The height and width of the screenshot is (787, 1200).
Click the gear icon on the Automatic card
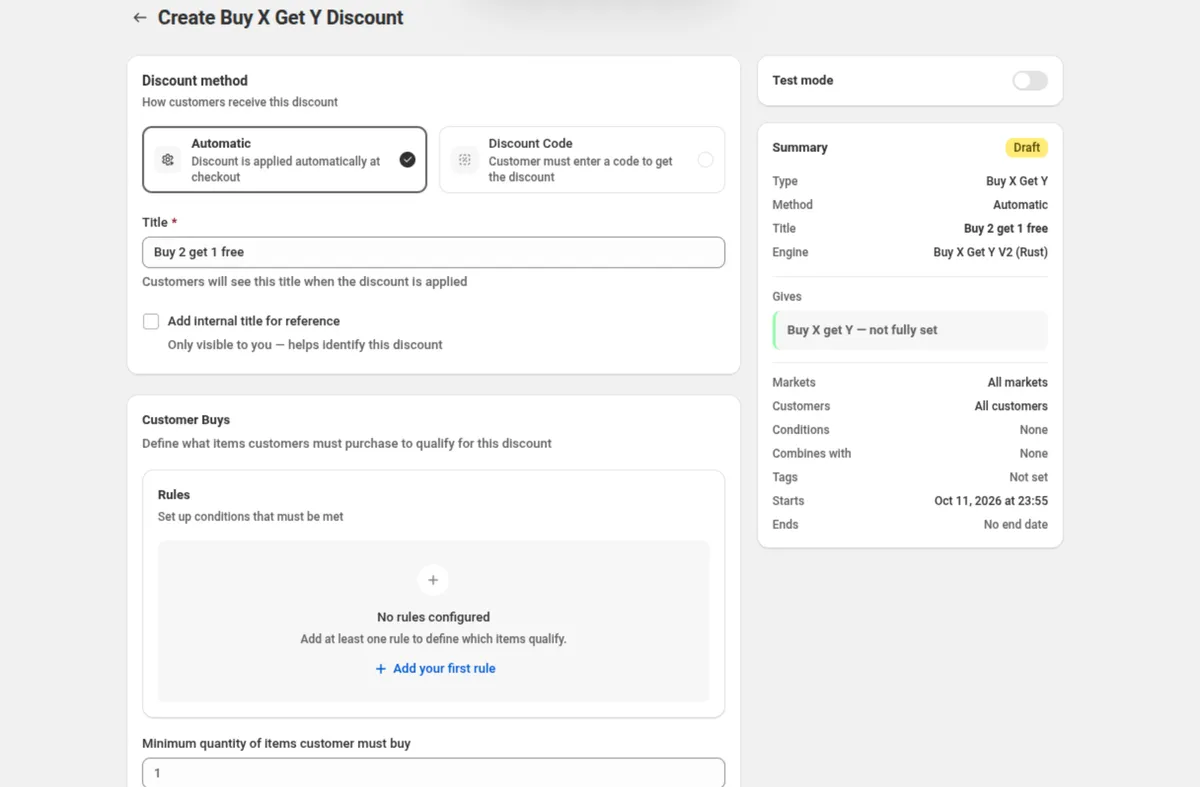[x=168, y=160]
